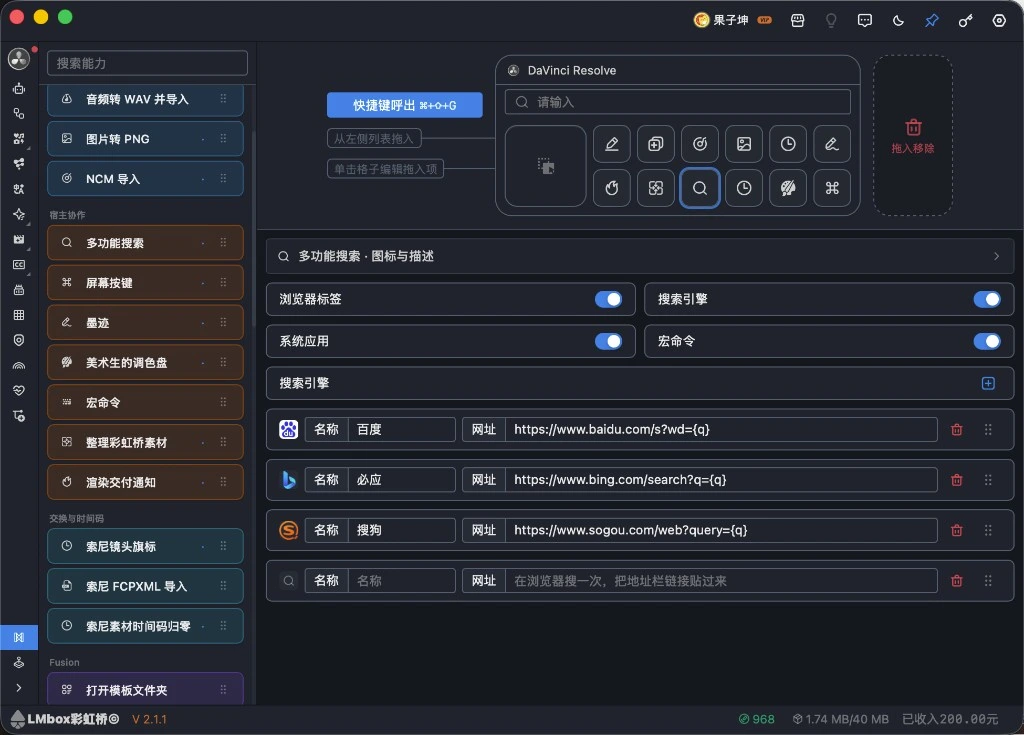Toggle 系统应用 switch

pyautogui.click(x=608, y=341)
